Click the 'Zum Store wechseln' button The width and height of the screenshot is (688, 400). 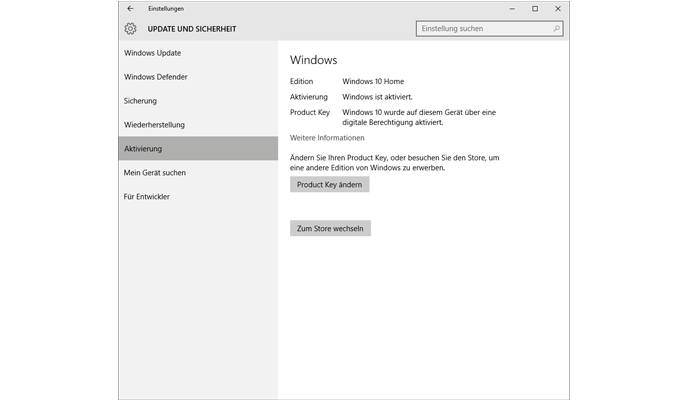coord(330,229)
